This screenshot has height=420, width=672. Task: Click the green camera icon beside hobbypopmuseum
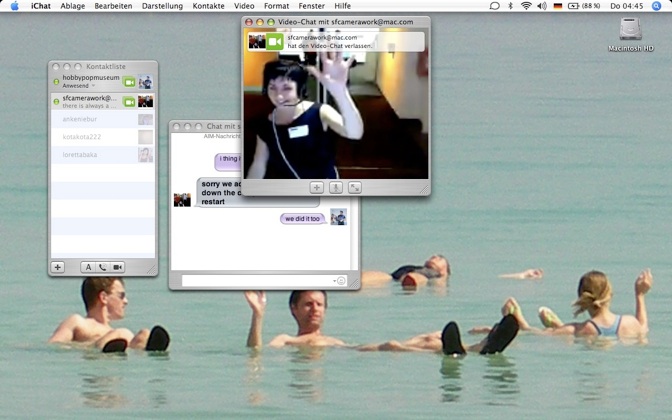pyautogui.click(x=129, y=82)
